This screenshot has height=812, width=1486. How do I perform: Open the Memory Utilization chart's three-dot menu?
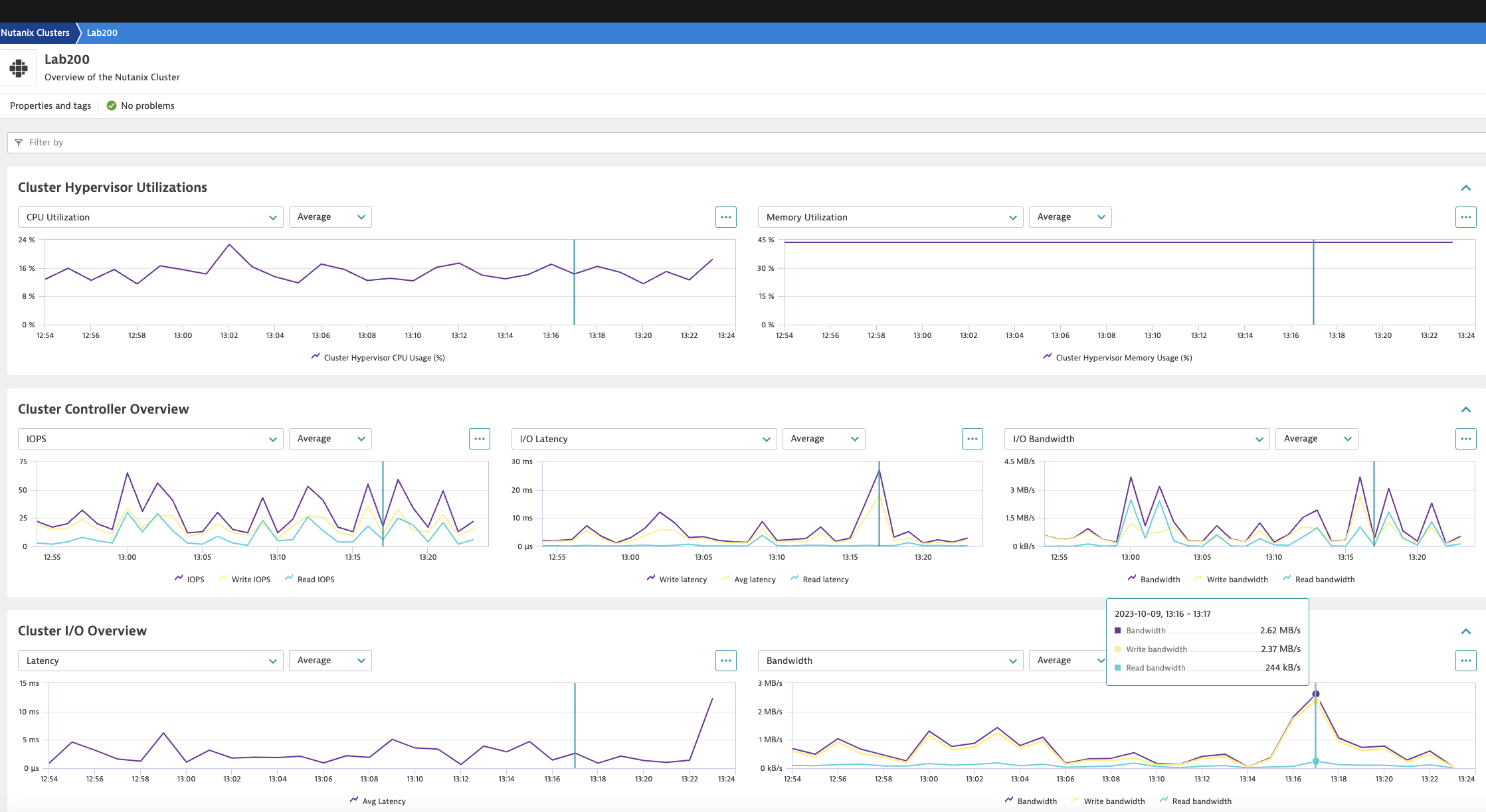coord(1465,217)
